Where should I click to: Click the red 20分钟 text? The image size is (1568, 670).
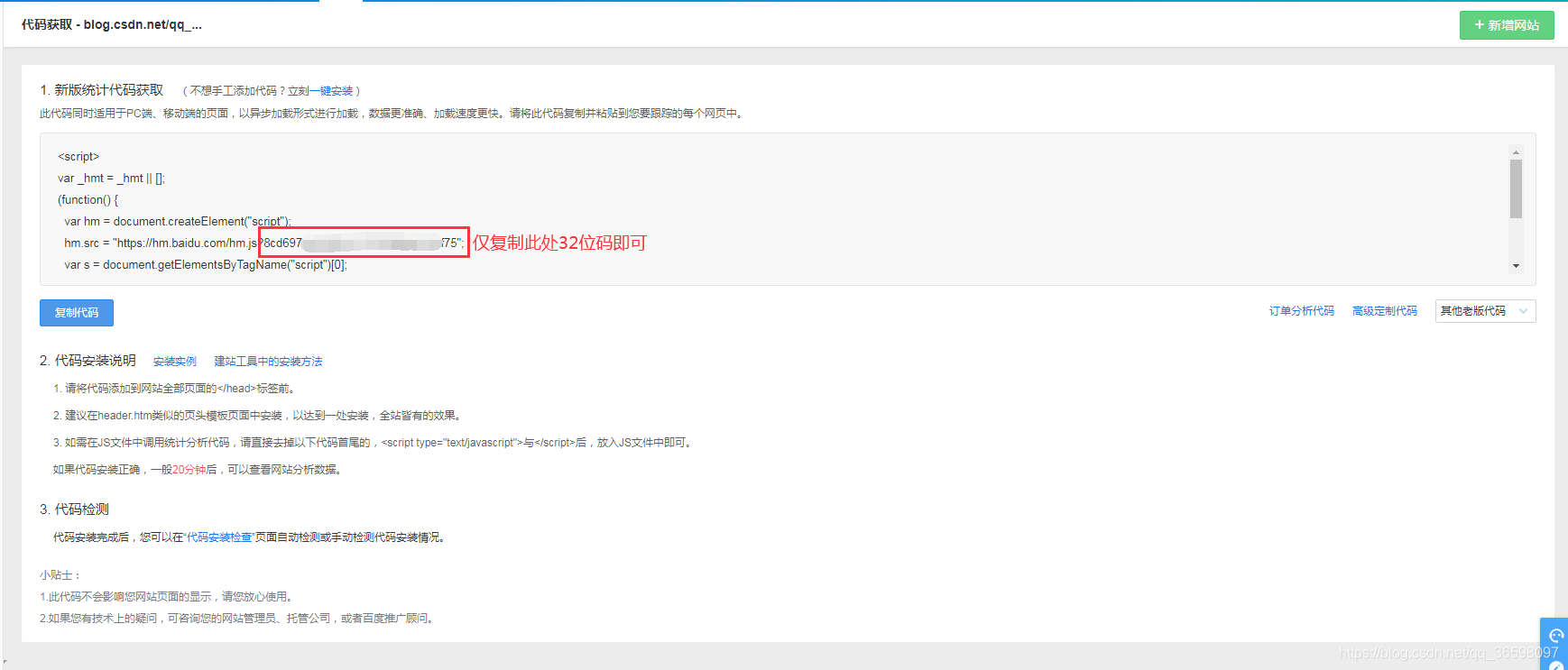(189, 470)
